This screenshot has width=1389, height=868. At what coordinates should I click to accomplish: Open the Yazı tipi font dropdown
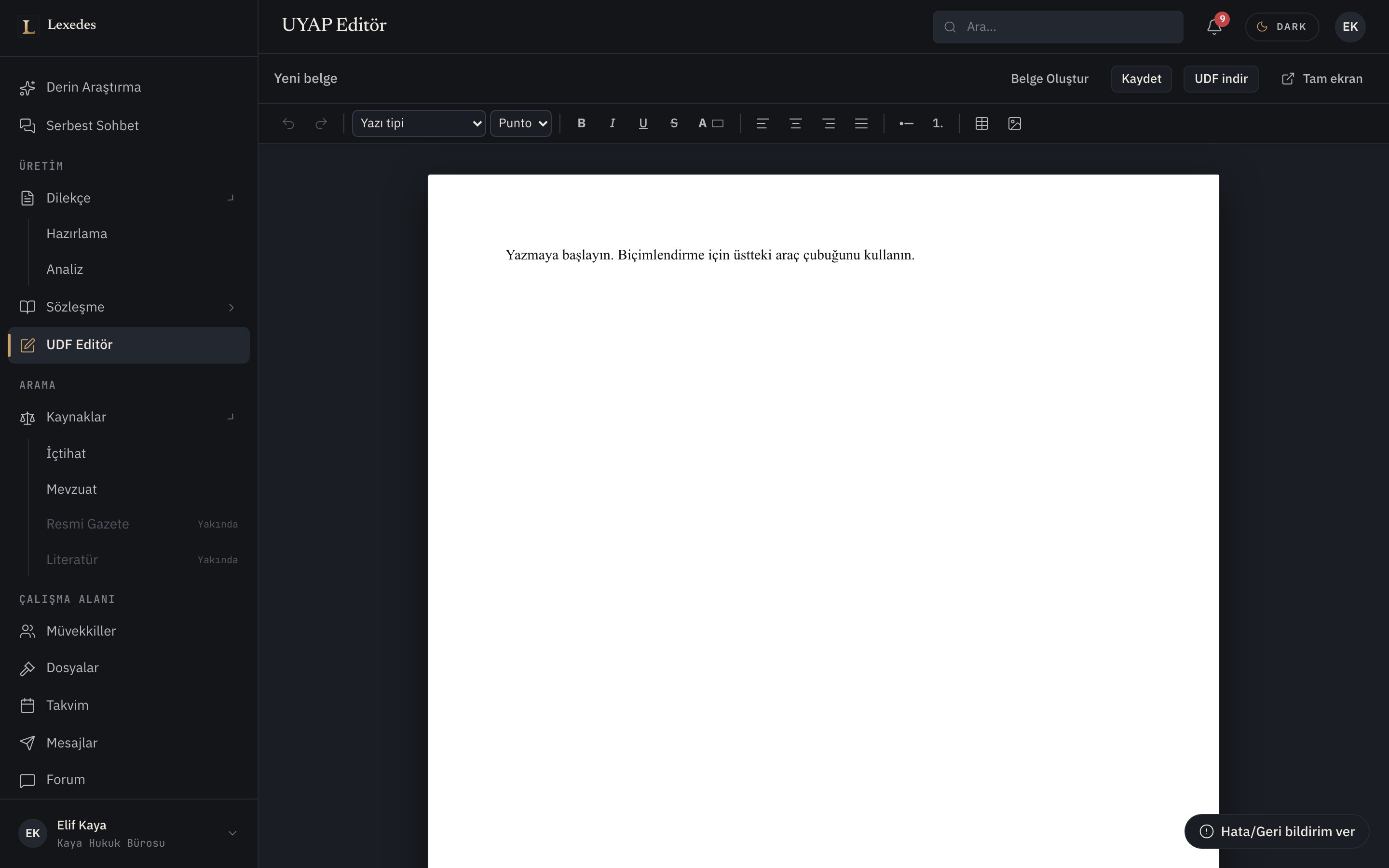point(419,123)
